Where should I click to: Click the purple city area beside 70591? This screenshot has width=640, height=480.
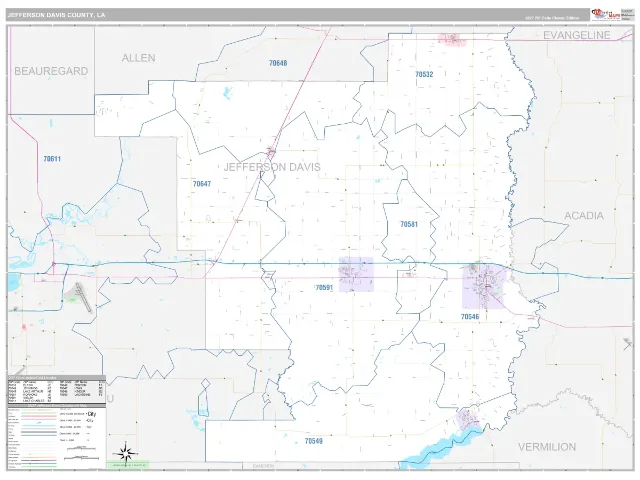click(x=356, y=274)
